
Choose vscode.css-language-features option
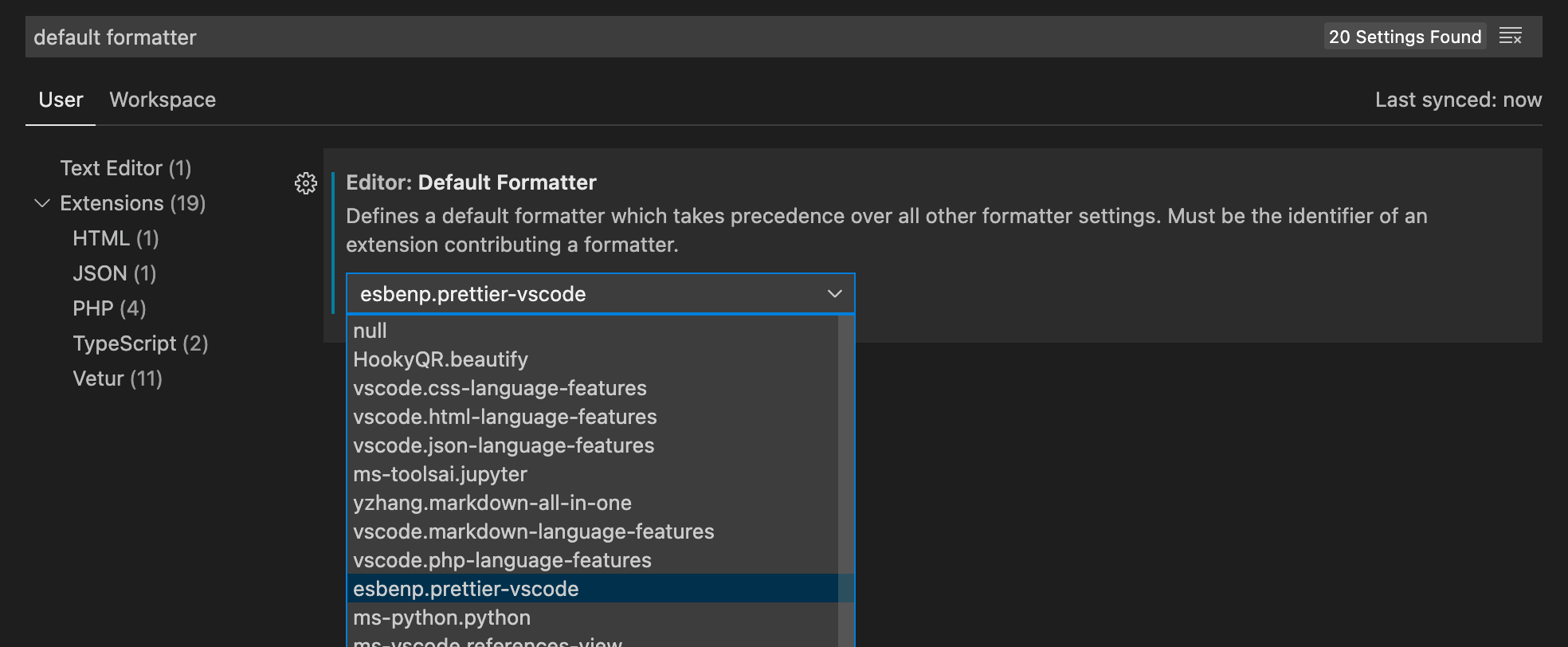[593, 388]
